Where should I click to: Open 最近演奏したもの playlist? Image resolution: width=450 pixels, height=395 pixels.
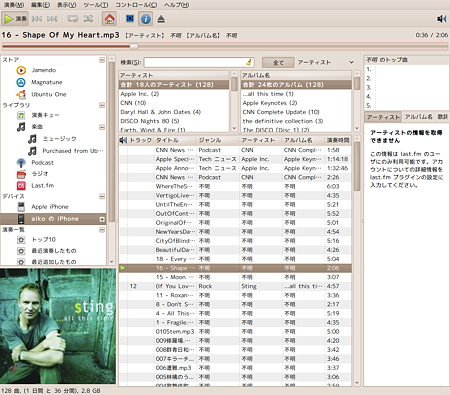54,251
